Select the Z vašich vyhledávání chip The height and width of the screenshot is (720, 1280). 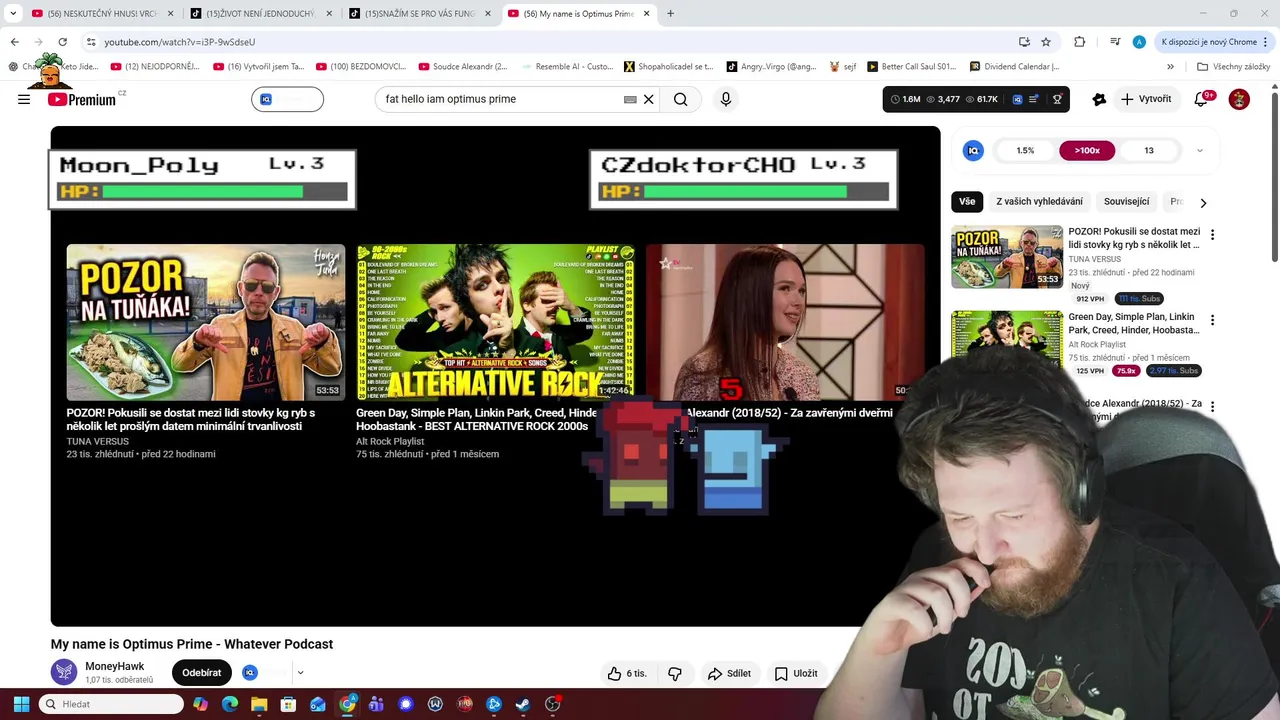pyautogui.click(x=1039, y=201)
